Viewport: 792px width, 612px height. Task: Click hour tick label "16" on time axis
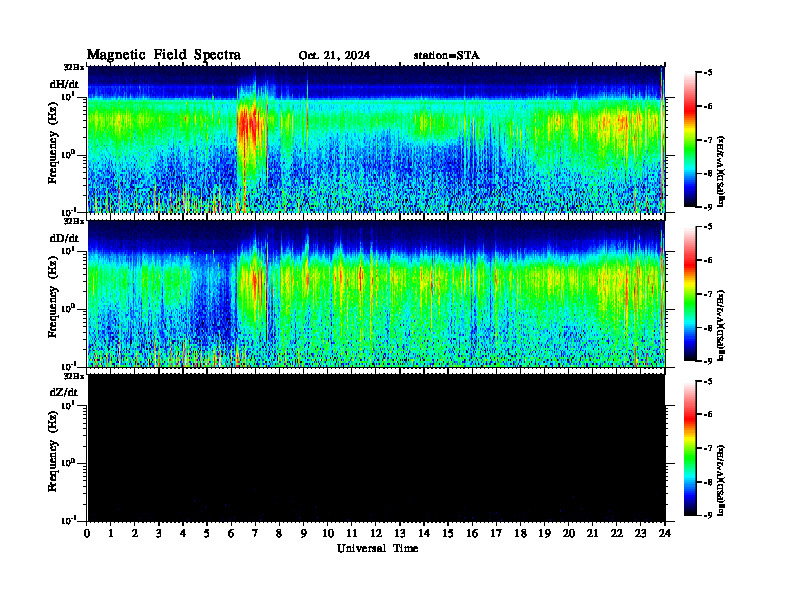pos(472,533)
